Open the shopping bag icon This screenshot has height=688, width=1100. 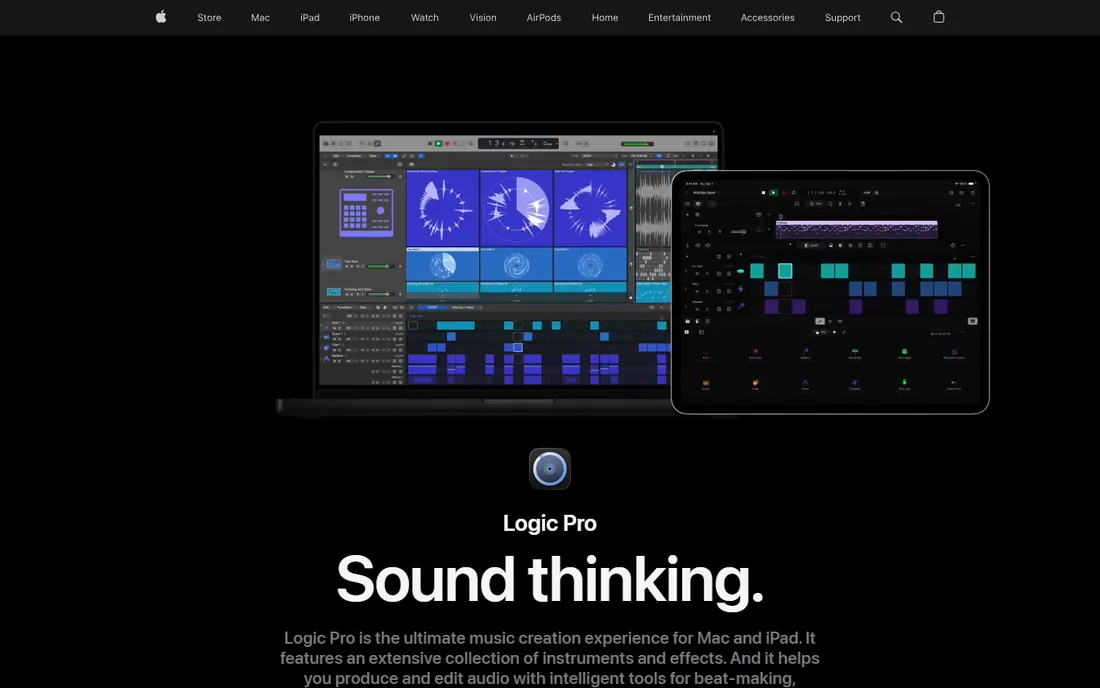(939, 17)
